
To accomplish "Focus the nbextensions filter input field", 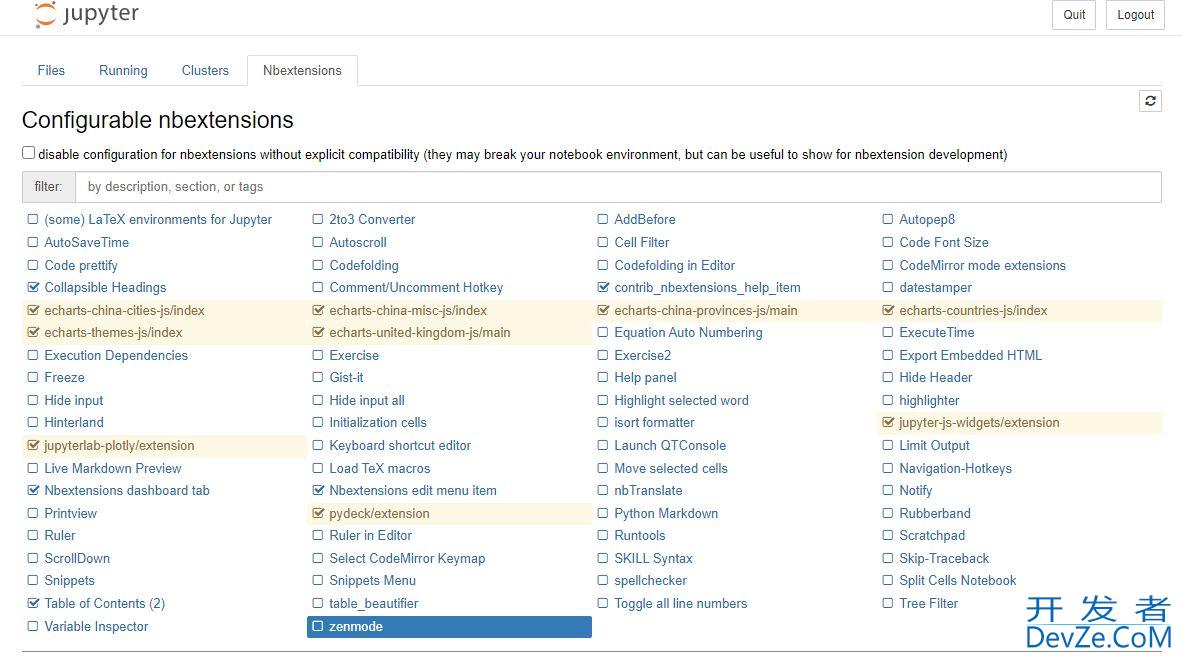I will point(617,187).
